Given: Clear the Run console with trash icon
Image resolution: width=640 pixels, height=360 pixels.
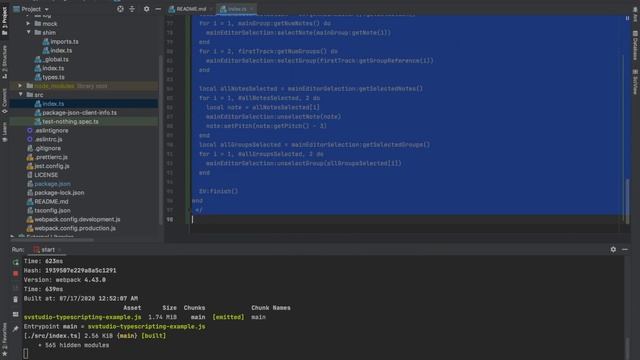Looking at the screenshot, I should click(x=16, y=300).
